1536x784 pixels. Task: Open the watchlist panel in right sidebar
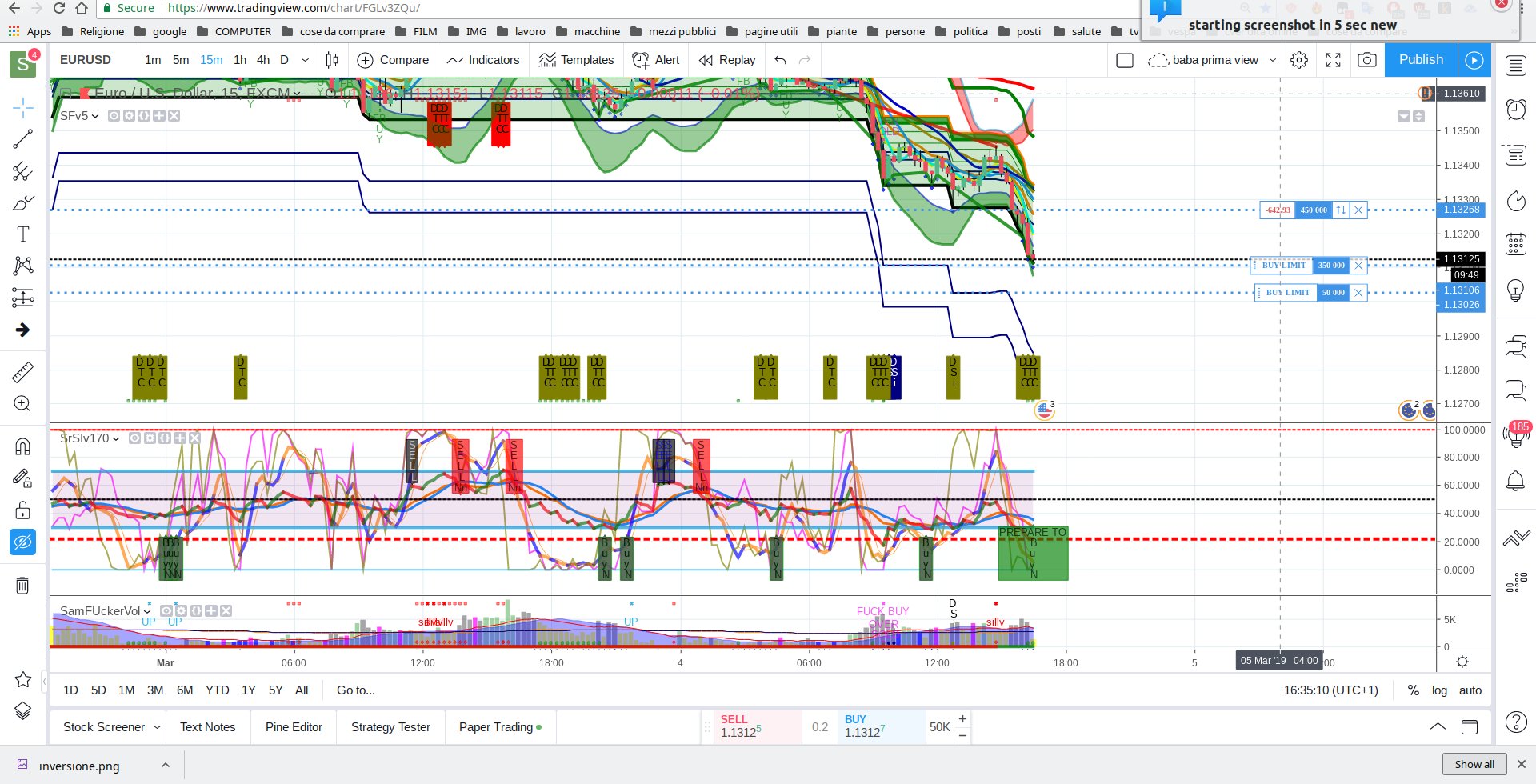[x=1516, y=66]
